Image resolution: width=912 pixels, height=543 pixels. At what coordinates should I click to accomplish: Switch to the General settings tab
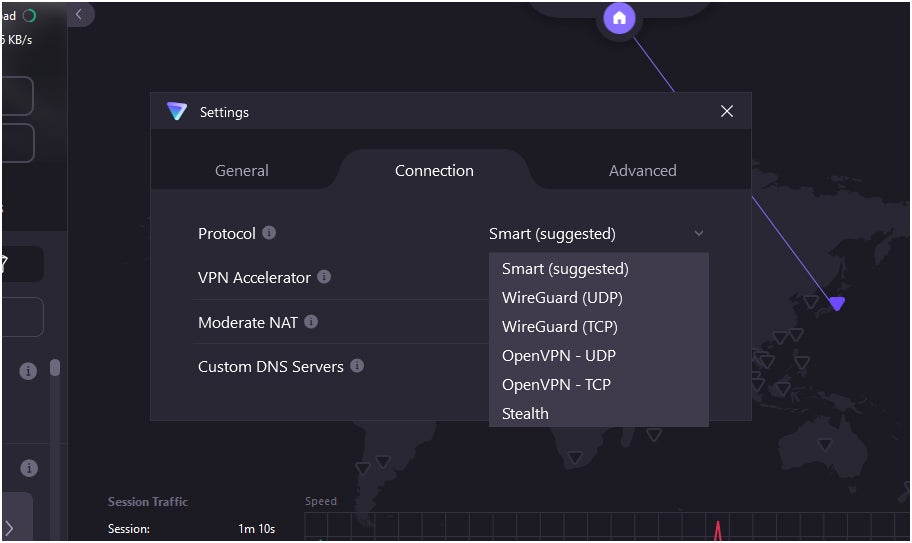(x=241, y=170)
